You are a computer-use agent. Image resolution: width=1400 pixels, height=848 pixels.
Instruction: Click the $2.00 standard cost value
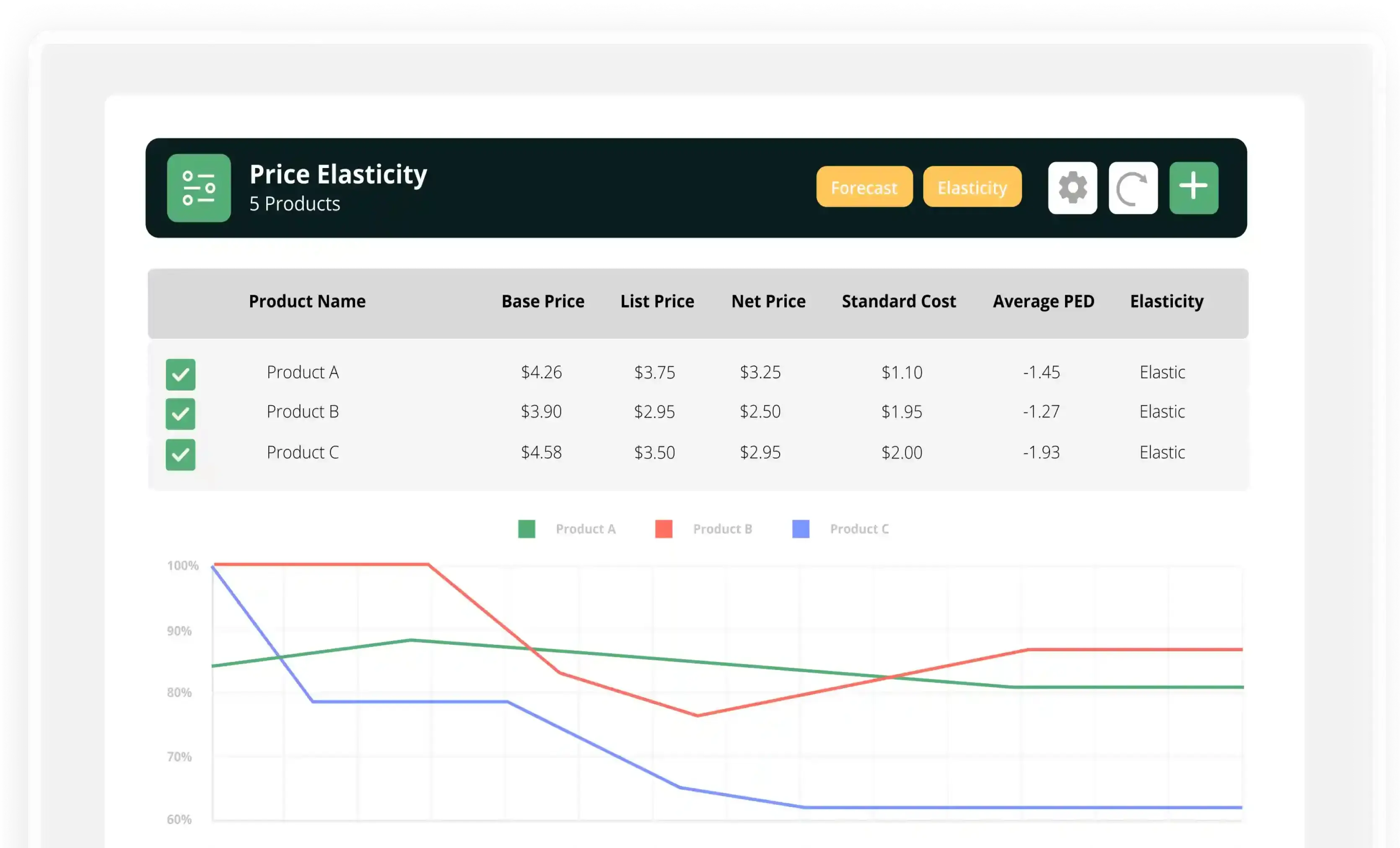coord(902,452)
